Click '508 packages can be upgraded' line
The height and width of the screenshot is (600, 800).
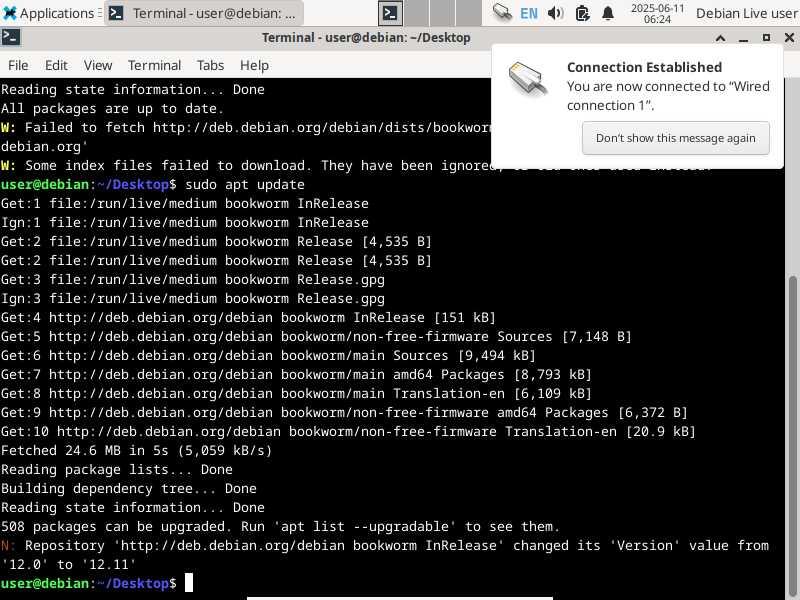280,527
